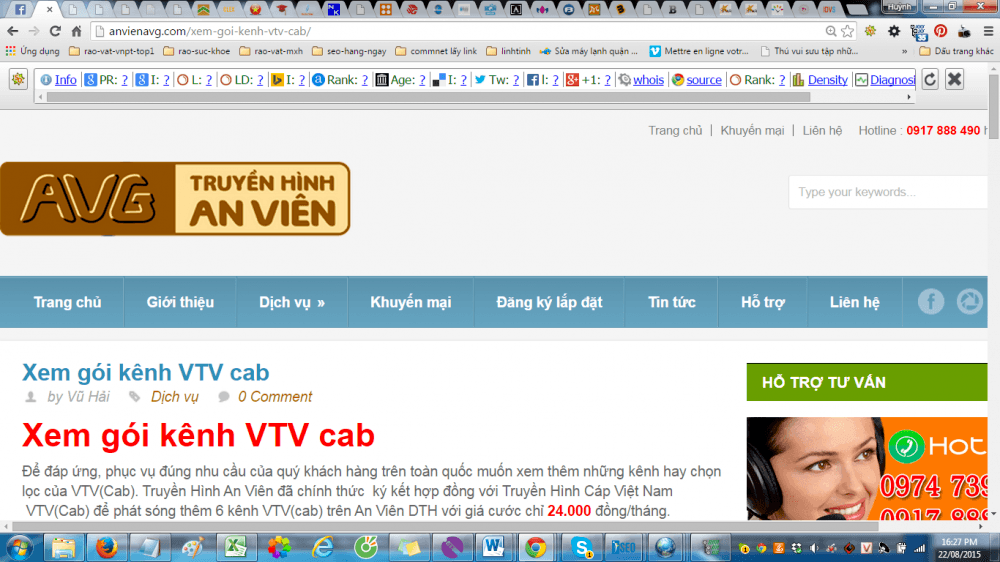Go back using browser back arrow
The height and width of the screenshot is (562, 1000).
13,31
